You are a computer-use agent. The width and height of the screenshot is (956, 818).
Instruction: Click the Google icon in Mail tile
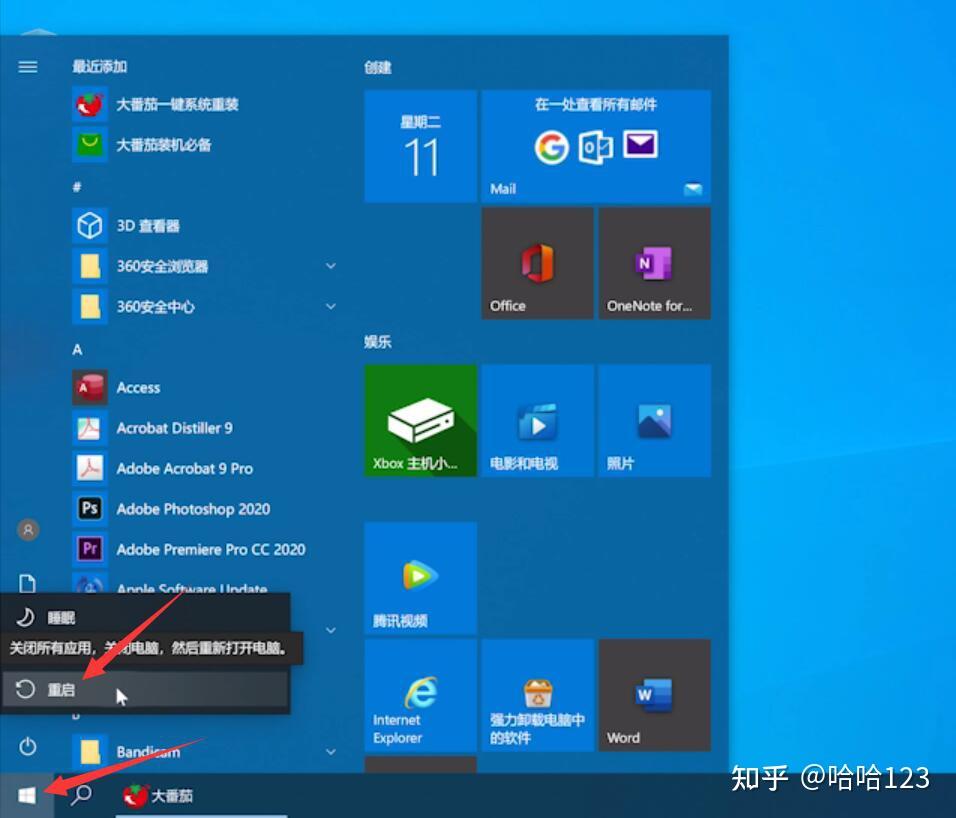coord(552,147)
